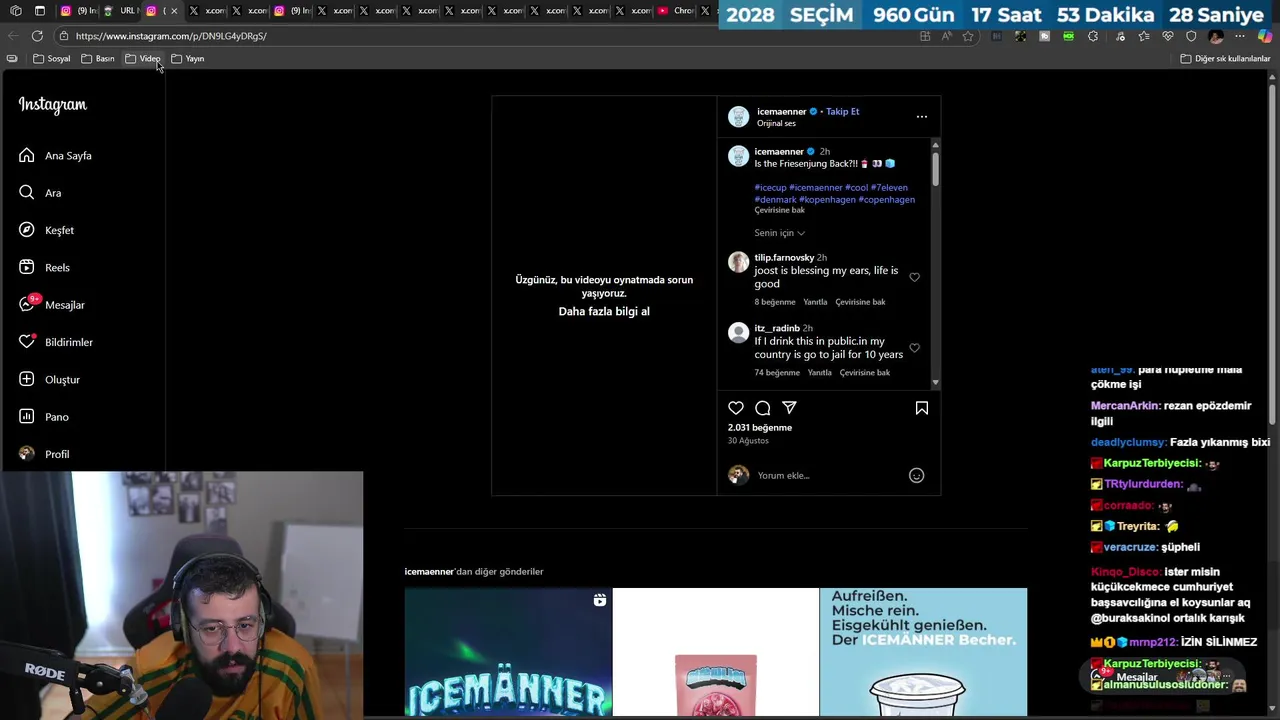
Task: Open icemaenner username in post header
Action: pos(782,112)
